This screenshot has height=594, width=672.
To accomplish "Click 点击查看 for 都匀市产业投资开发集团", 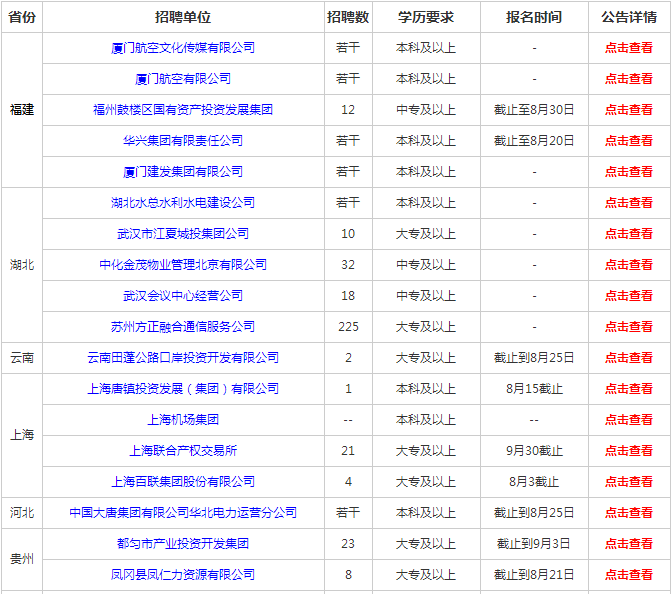I will [629, 544].
